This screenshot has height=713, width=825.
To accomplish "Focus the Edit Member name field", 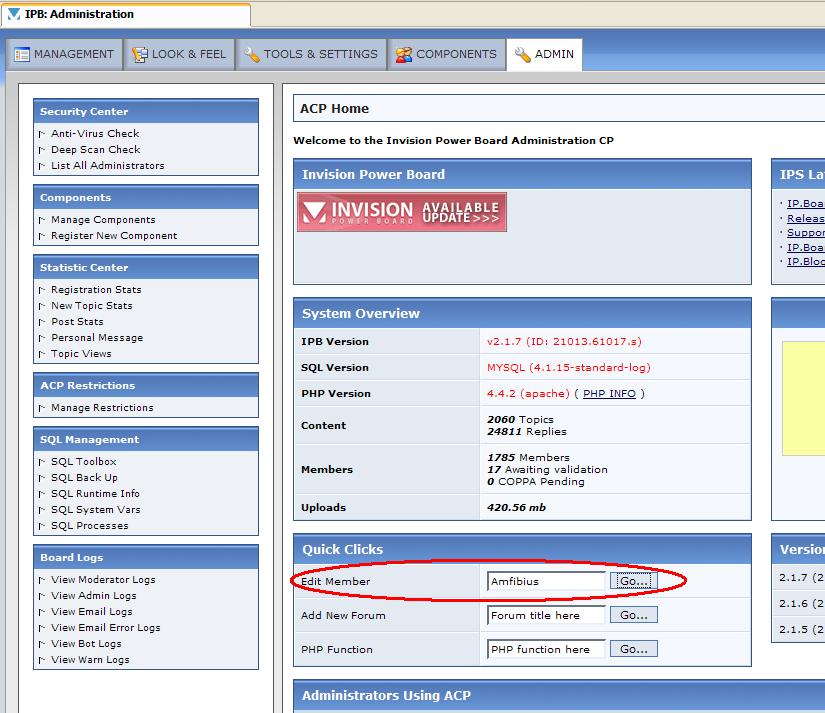I will [546, 581].
